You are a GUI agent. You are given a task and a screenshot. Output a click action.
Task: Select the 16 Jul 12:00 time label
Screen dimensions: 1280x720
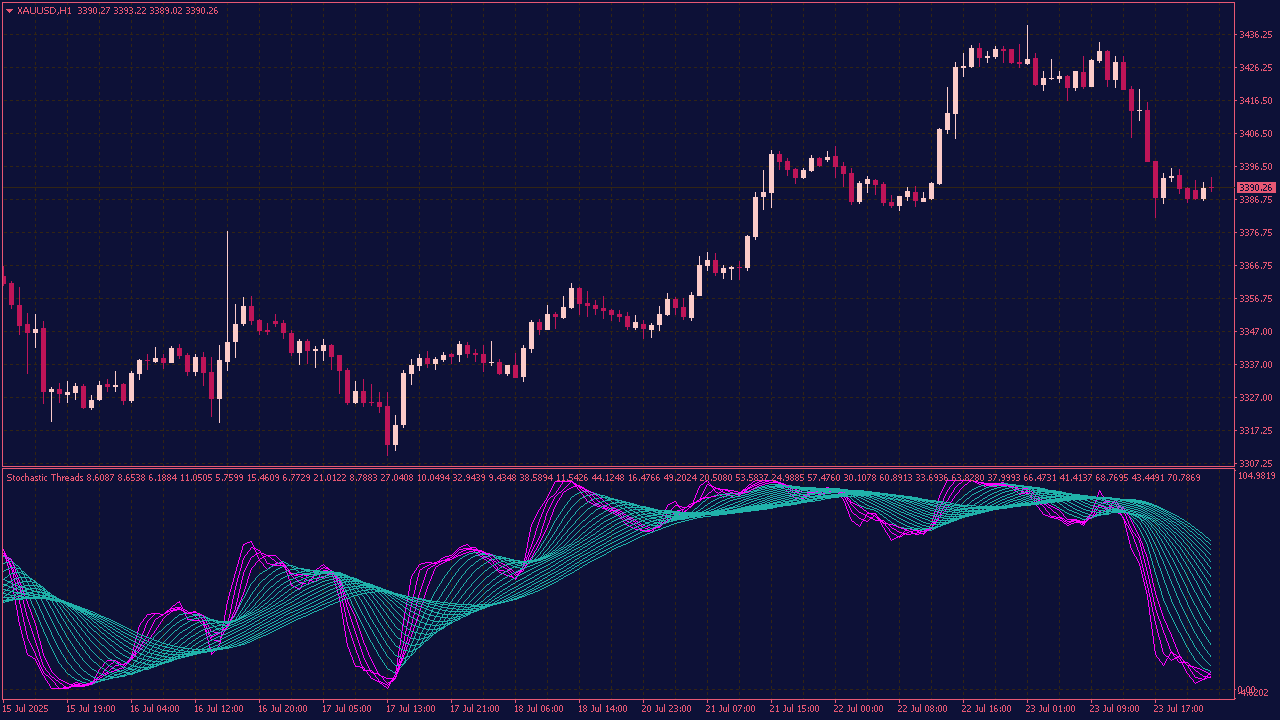click(x=218, y=709)
